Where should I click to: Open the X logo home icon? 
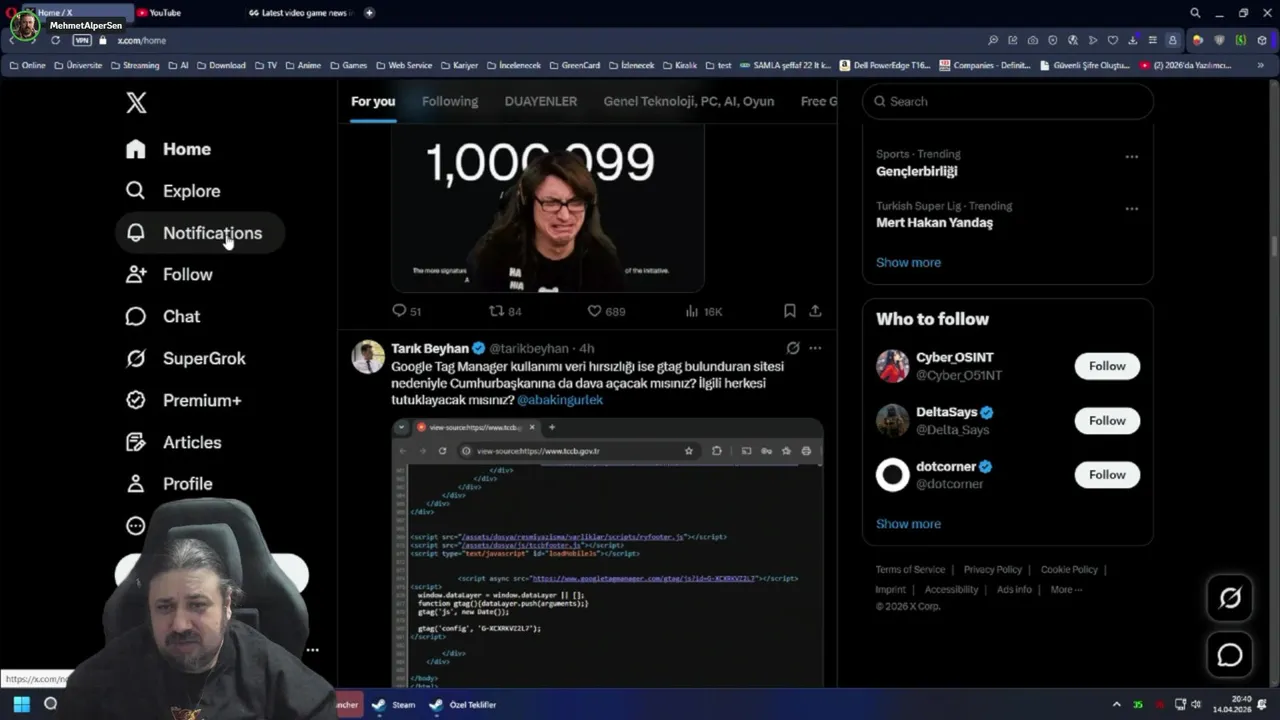pos(136,102)
